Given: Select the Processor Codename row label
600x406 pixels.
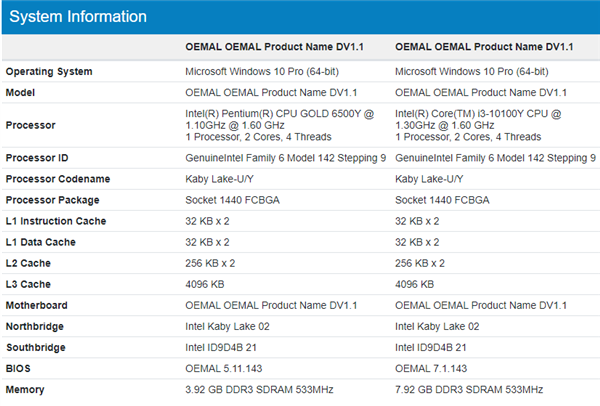Looking at the screenshot, I should [56, 179].
